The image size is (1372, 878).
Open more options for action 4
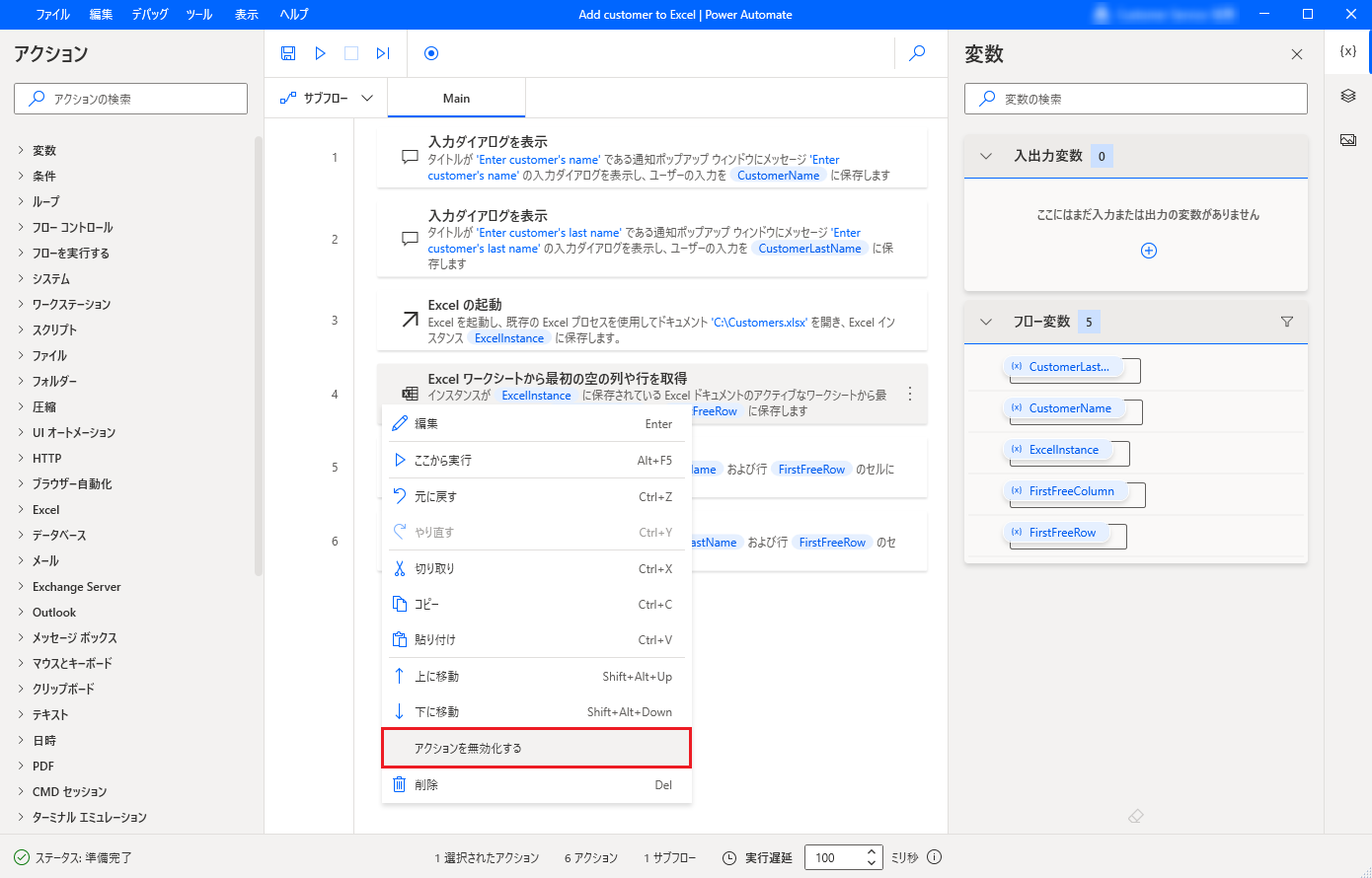tap(910, 395)
